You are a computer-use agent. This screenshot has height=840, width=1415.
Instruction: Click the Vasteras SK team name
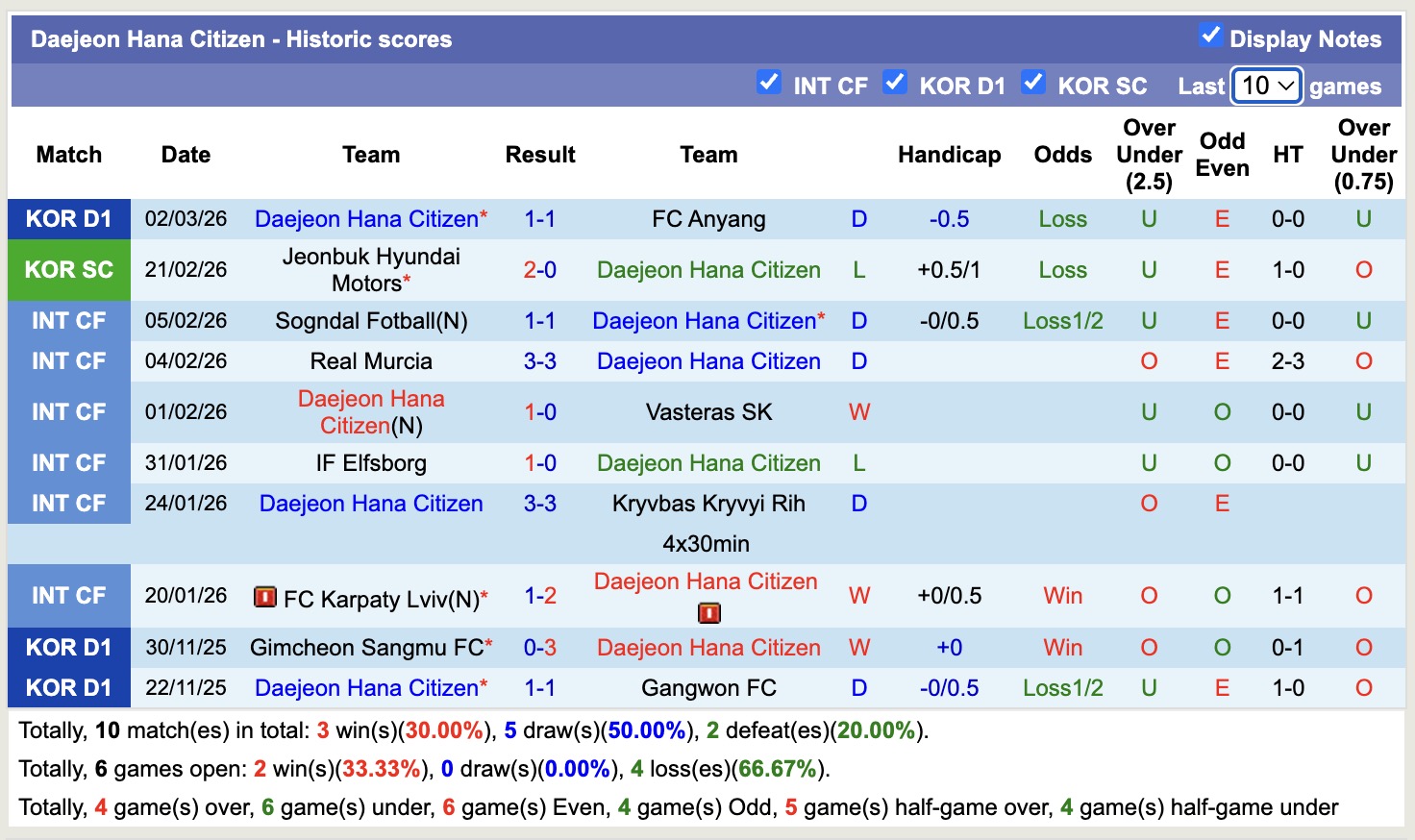708,411
